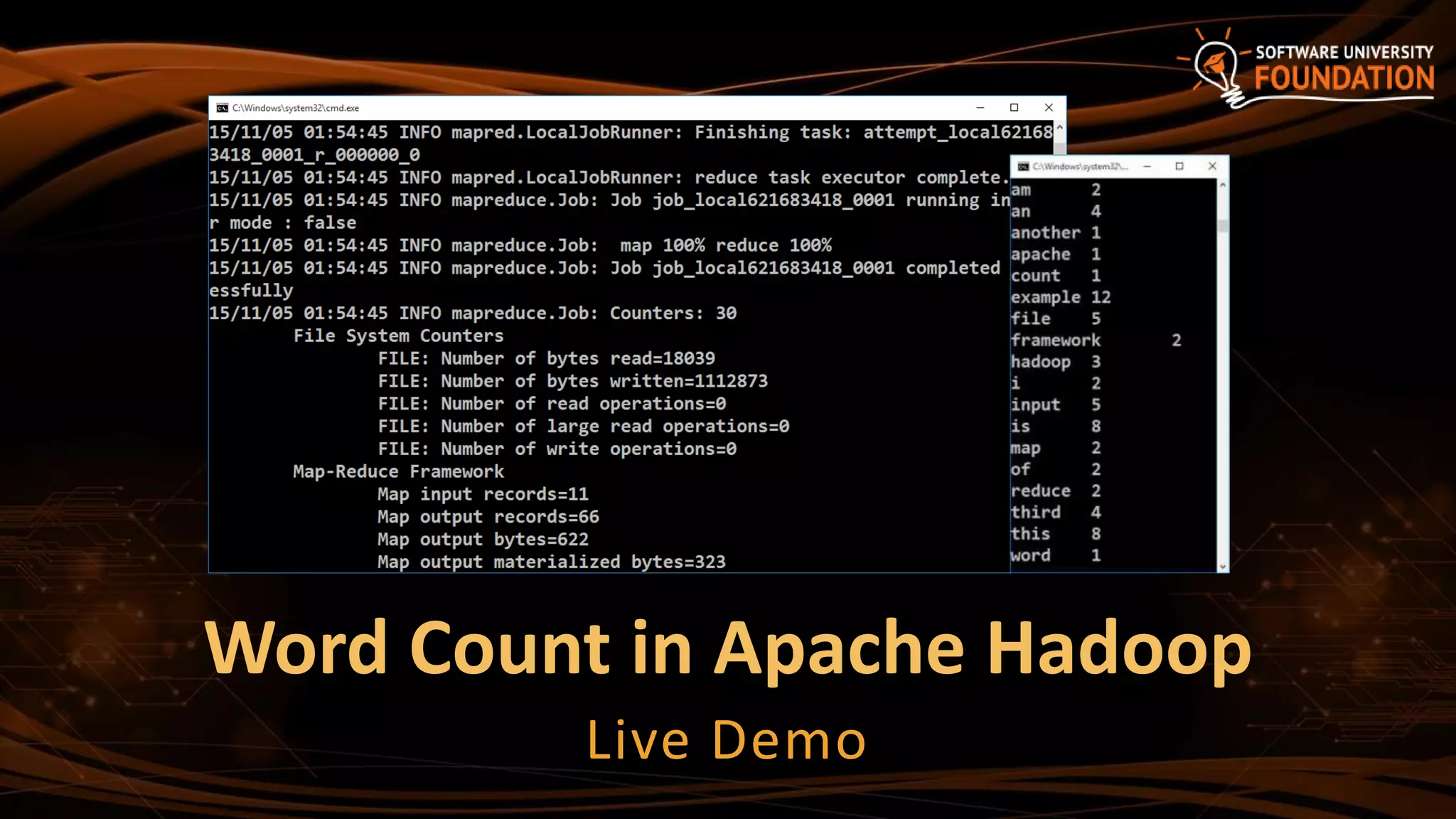Click the 'Word Count in Apache Hadoop' heading

pos(727,647)
